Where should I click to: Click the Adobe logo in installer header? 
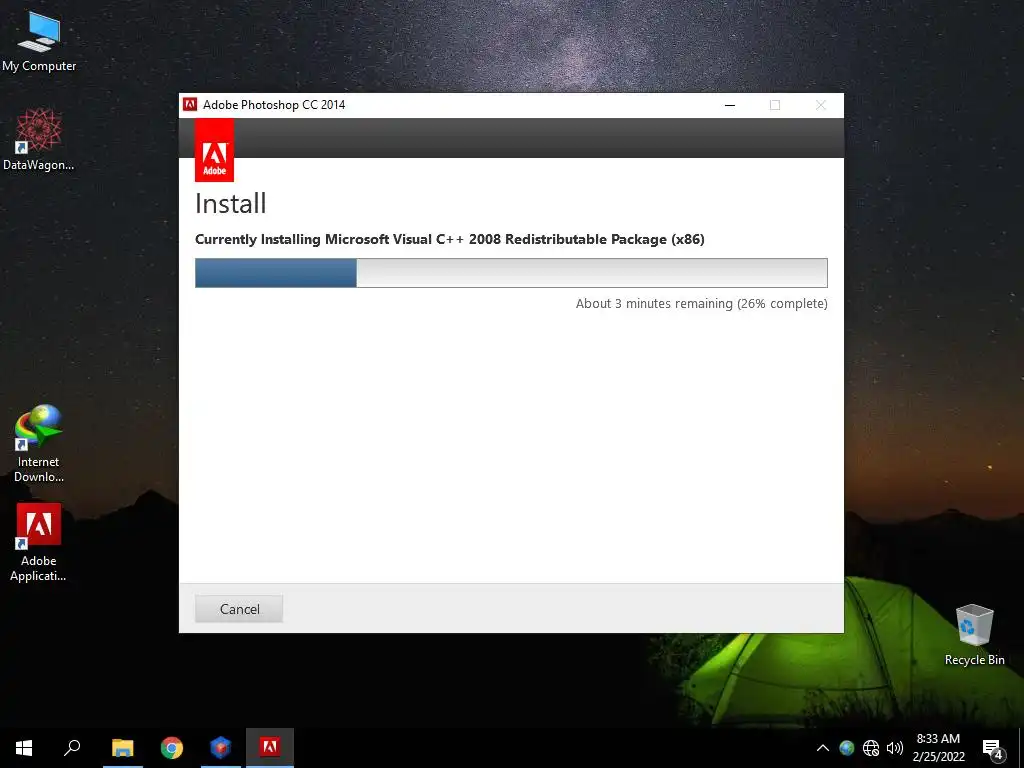[214, 151]
